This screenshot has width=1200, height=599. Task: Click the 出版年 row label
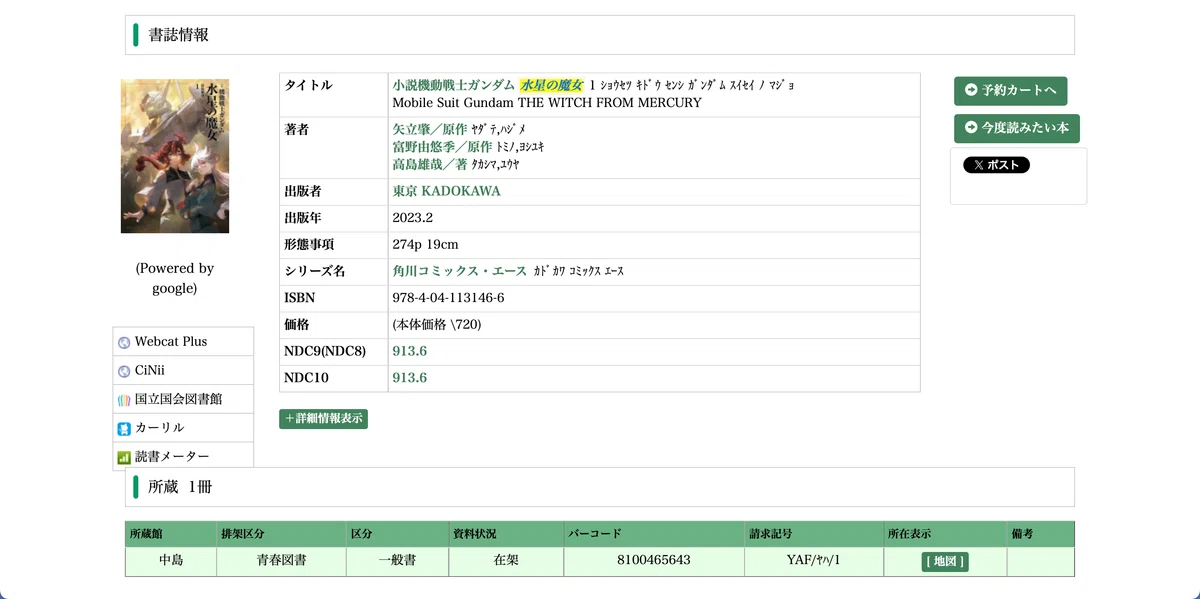click(x=303, y=218)
